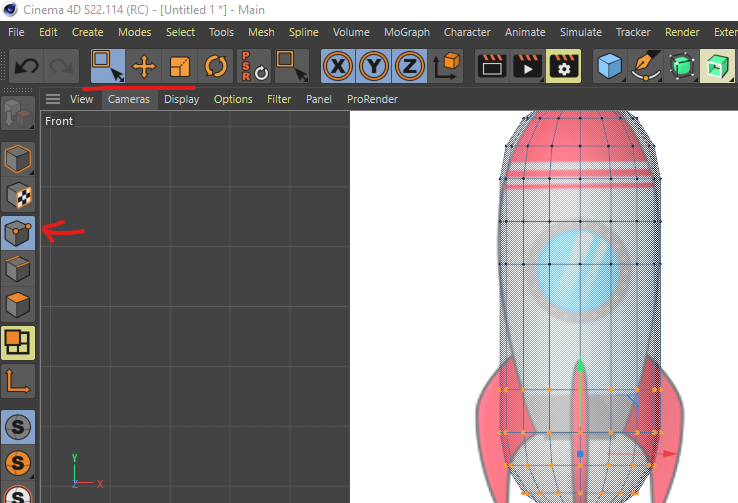738x503 pixels.
Task: Open the File menu
Action: (x=16, y=32)
